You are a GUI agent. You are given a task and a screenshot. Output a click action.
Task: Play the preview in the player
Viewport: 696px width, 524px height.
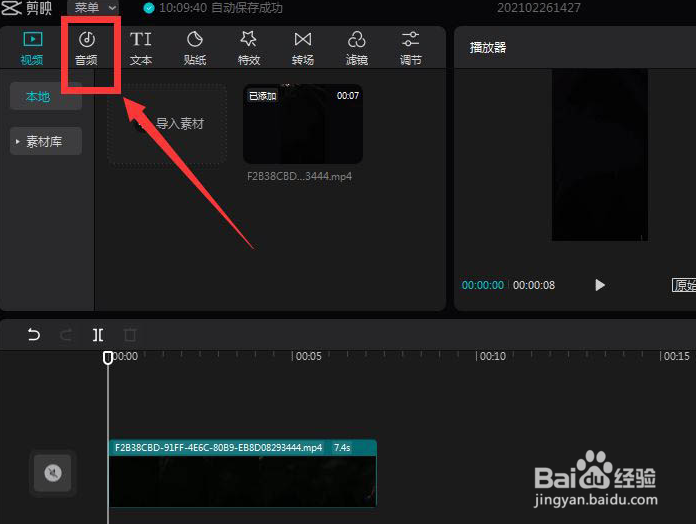pos(600,285)
